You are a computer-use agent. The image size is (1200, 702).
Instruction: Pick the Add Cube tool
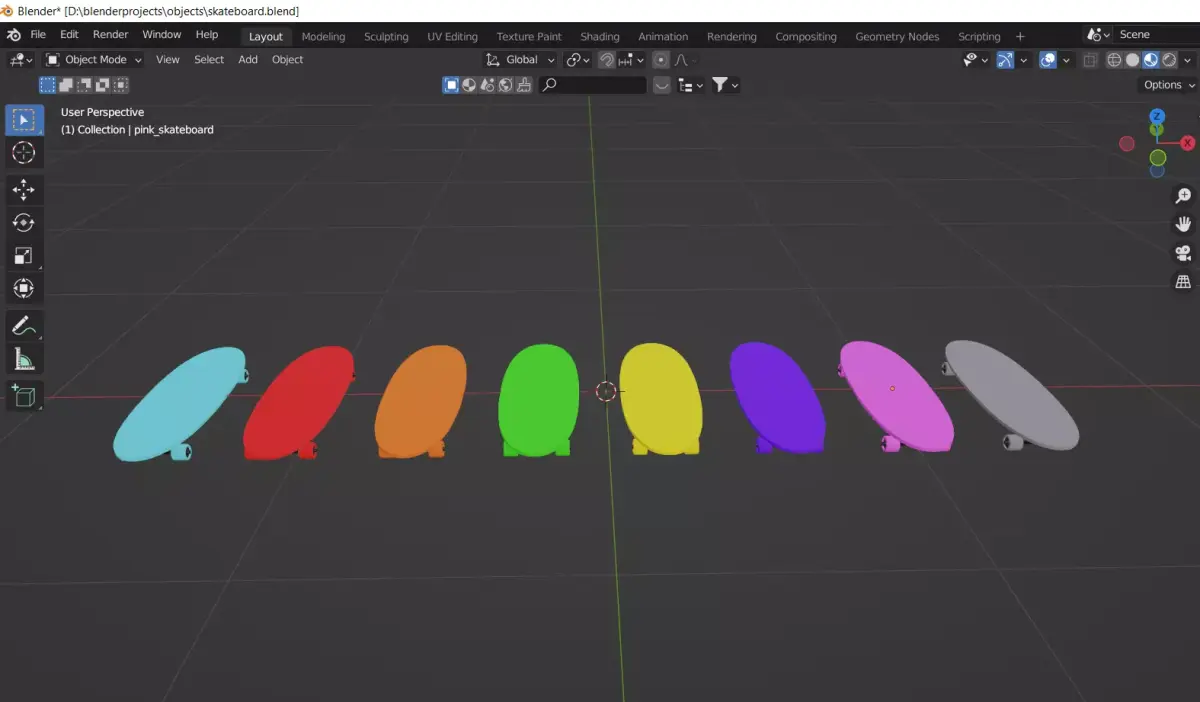click(x=23, y=396)
